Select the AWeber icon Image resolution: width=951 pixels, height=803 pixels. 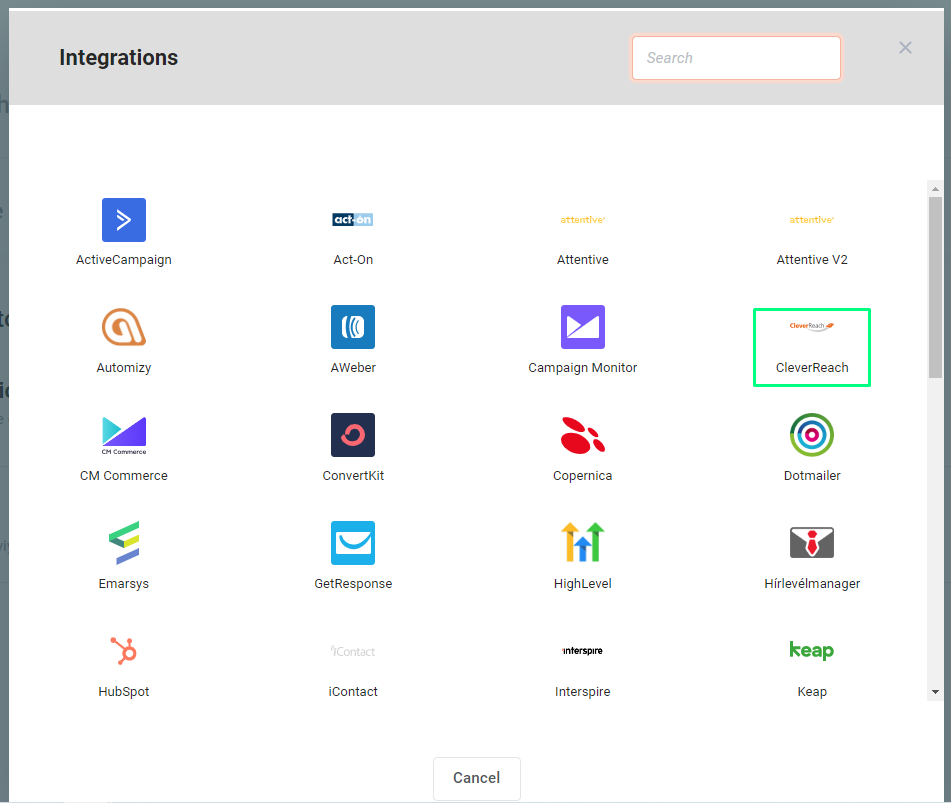tap(353, 327)
